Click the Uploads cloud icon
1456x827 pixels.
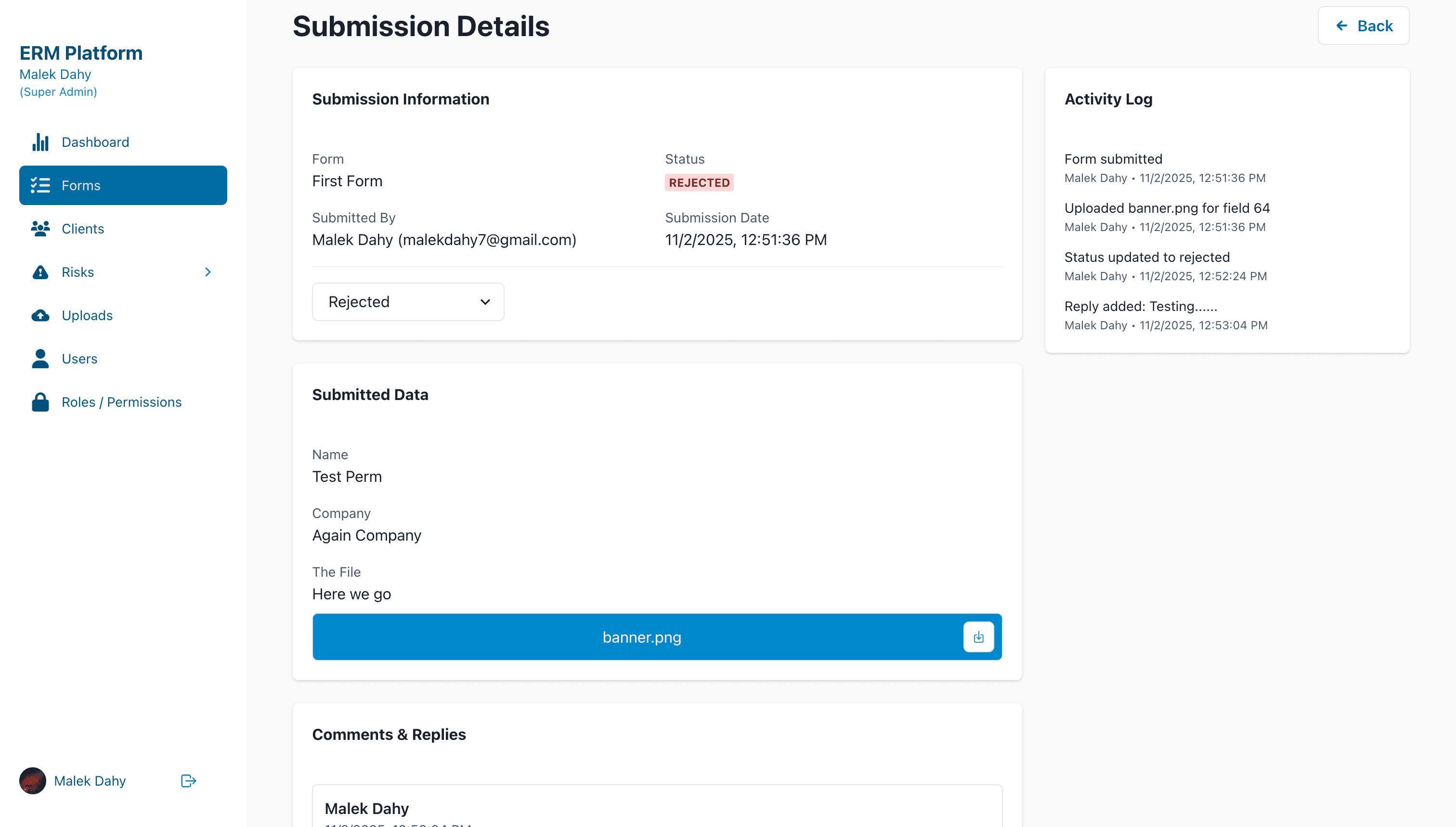40,315
